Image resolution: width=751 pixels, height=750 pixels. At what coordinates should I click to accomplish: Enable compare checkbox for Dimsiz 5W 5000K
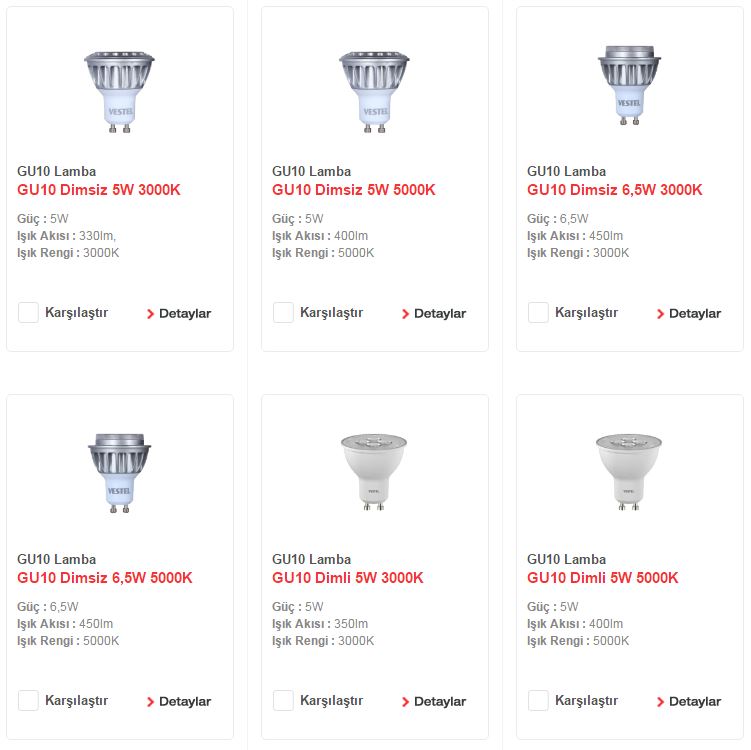pos(283,313)
